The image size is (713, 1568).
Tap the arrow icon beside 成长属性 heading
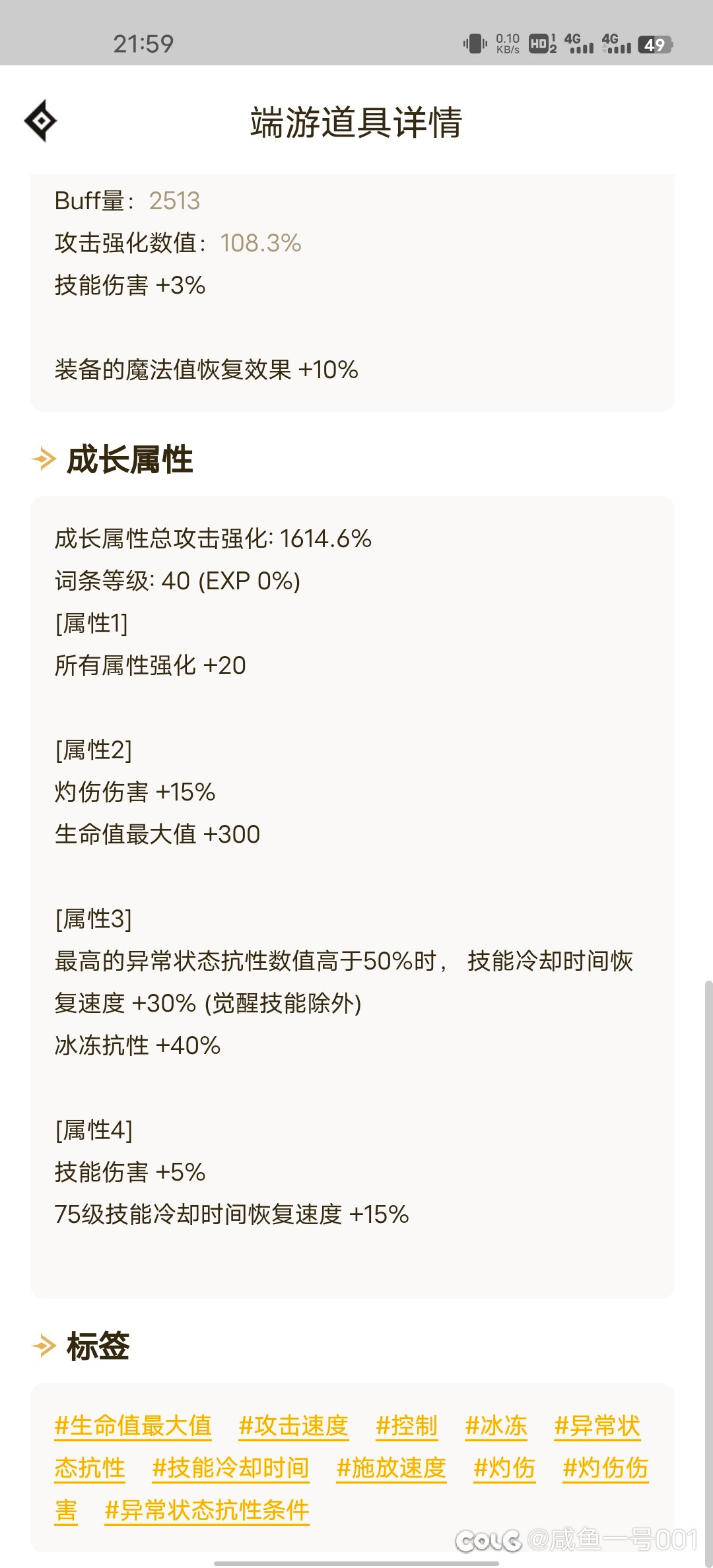point(44,459)
